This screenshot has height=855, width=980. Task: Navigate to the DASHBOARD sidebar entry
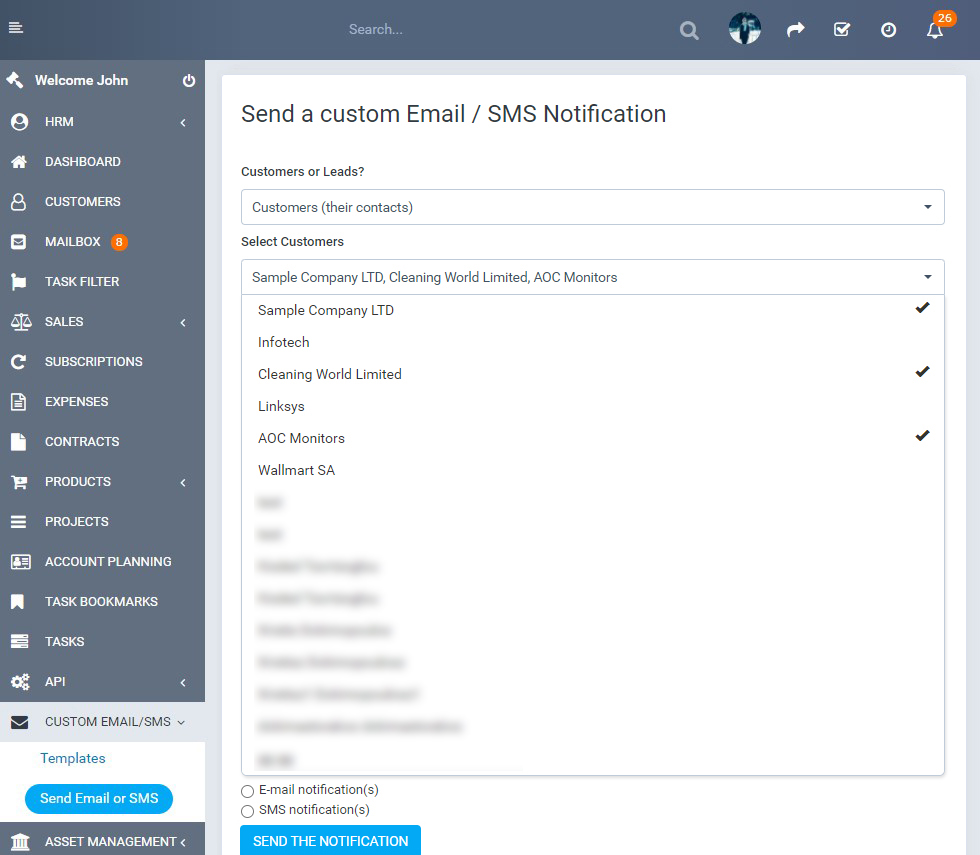[x=80, y=161]
